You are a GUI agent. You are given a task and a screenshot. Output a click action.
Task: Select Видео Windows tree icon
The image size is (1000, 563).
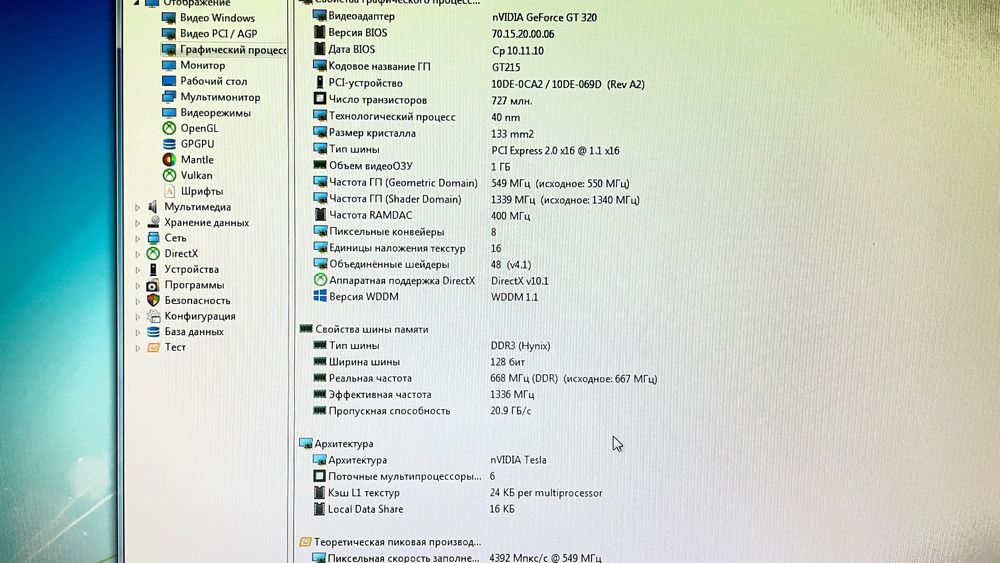coord(169,18)
